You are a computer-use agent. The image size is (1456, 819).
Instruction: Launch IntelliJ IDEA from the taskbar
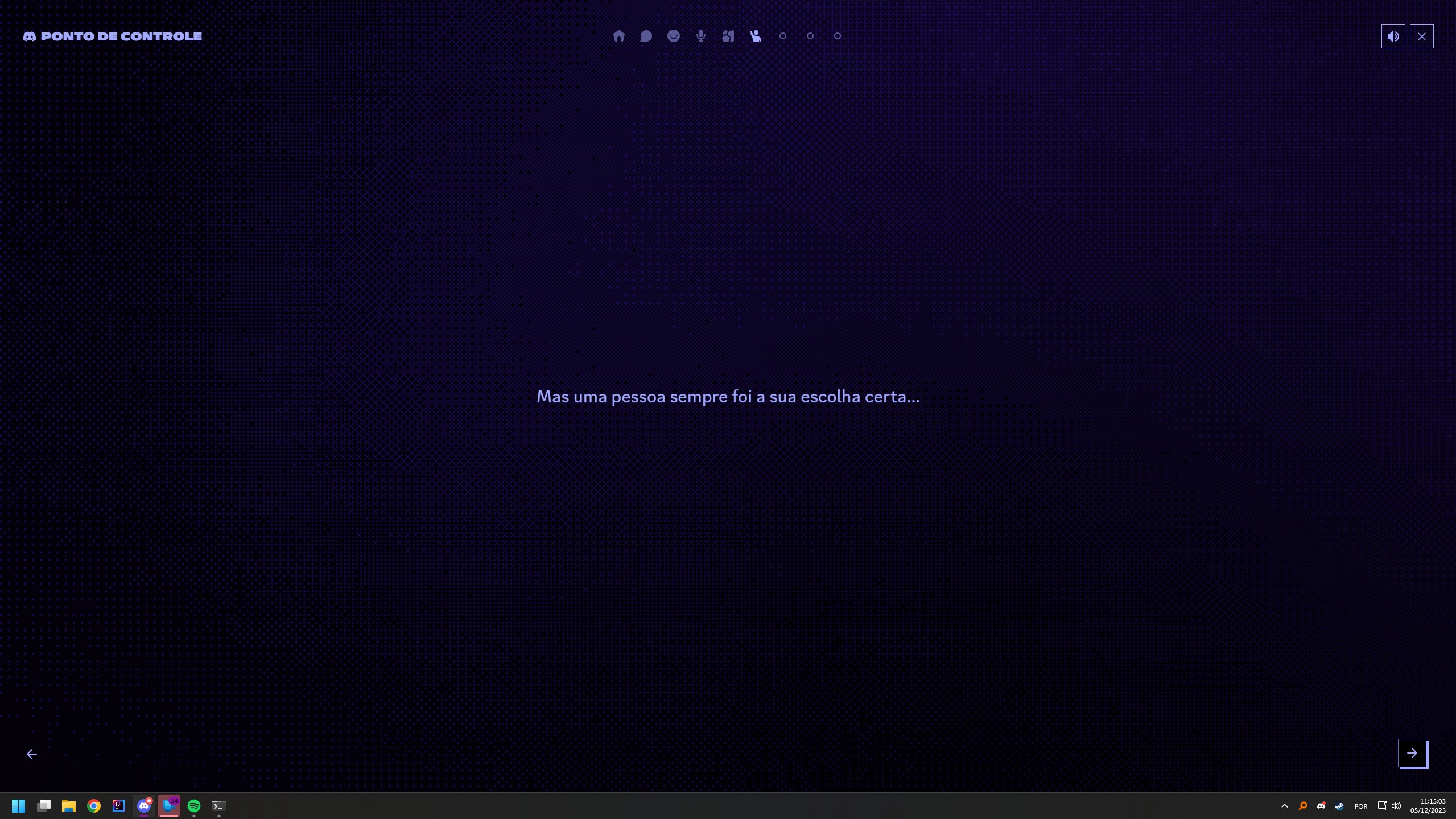(x=118, y=805)
